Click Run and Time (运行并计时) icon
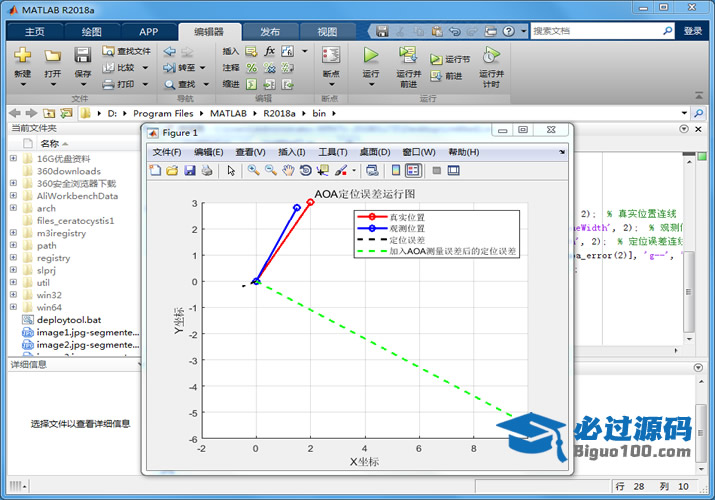 [x=491, y=55]
